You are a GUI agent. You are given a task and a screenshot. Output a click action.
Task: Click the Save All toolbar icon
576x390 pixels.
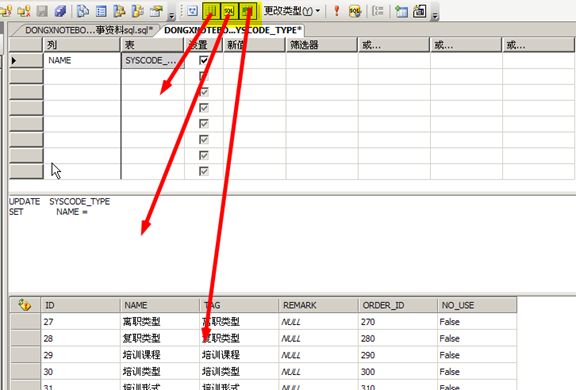[60, 11]
